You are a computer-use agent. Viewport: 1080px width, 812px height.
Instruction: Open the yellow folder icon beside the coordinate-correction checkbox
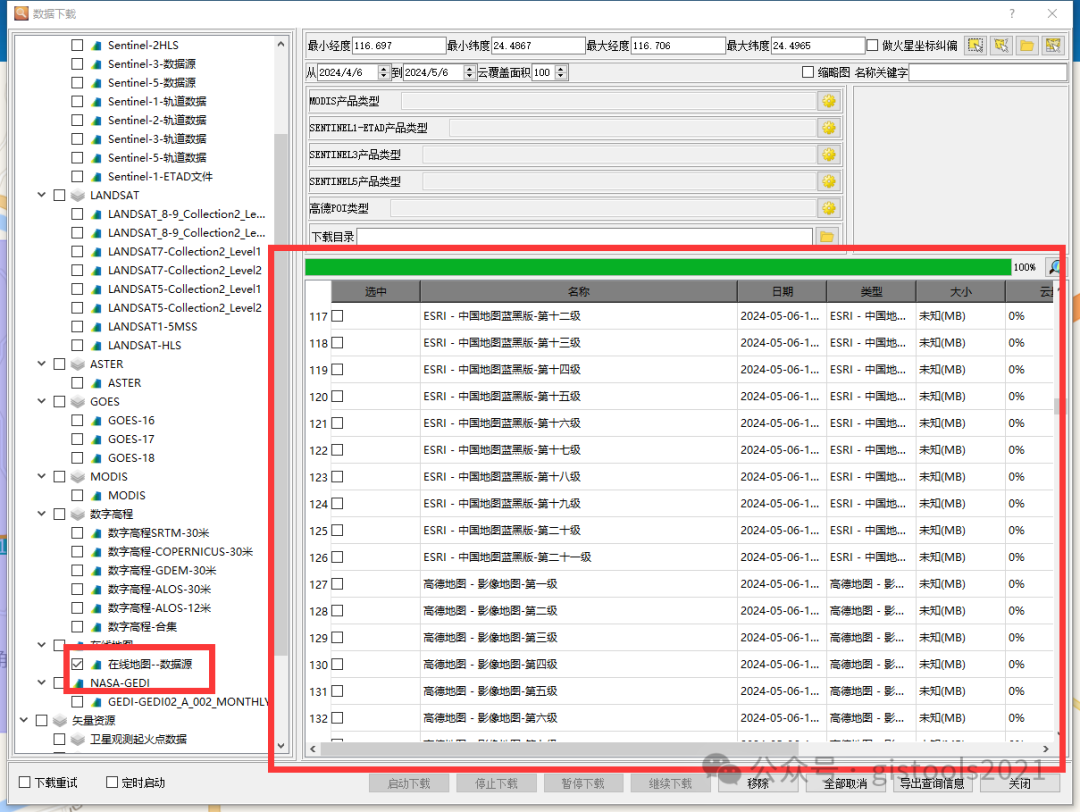tap(1027, 45)
